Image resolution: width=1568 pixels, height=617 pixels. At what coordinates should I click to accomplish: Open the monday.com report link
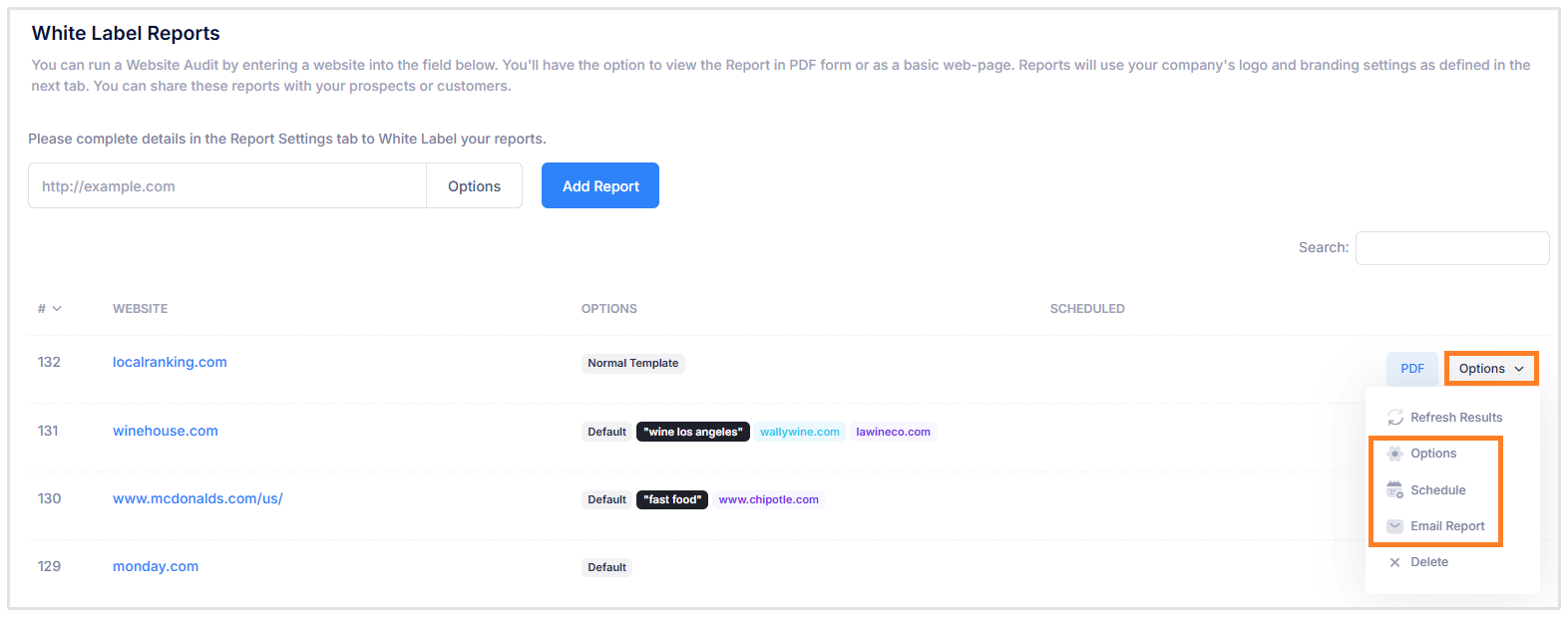pos(156,566)
